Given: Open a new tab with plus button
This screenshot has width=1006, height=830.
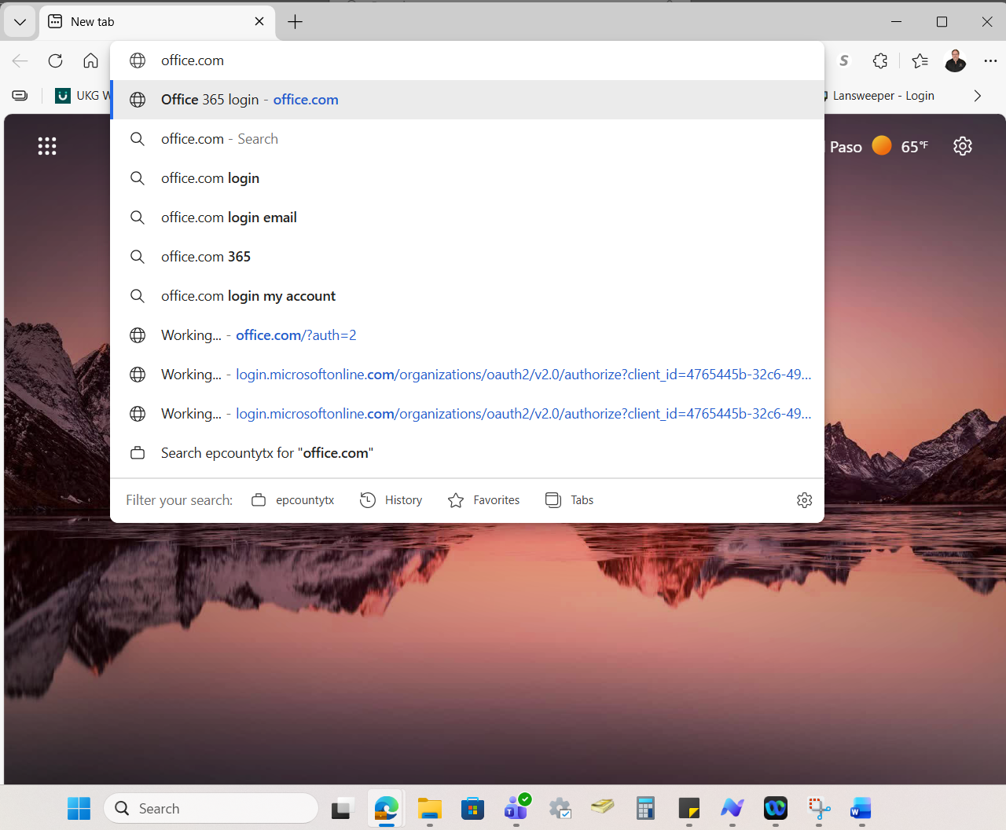Looking at the screenshot, I should [x=294, y=22].
